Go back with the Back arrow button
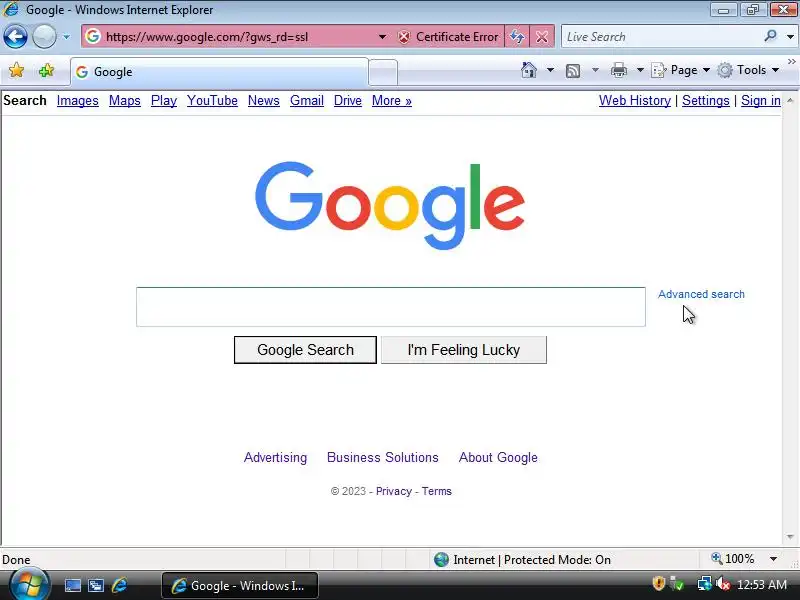Viewport: 800px width, 600px height. pyautogui.click(x=15, y=37)
